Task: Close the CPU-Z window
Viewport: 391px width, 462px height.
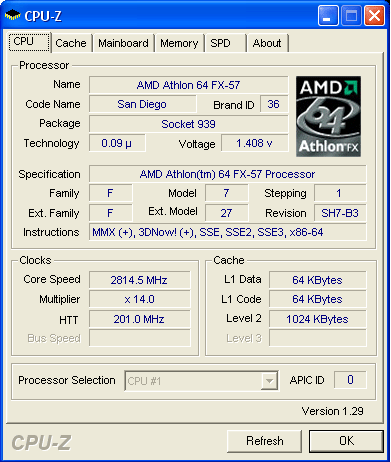Action: pyautogui.click(x=375, y=15)
